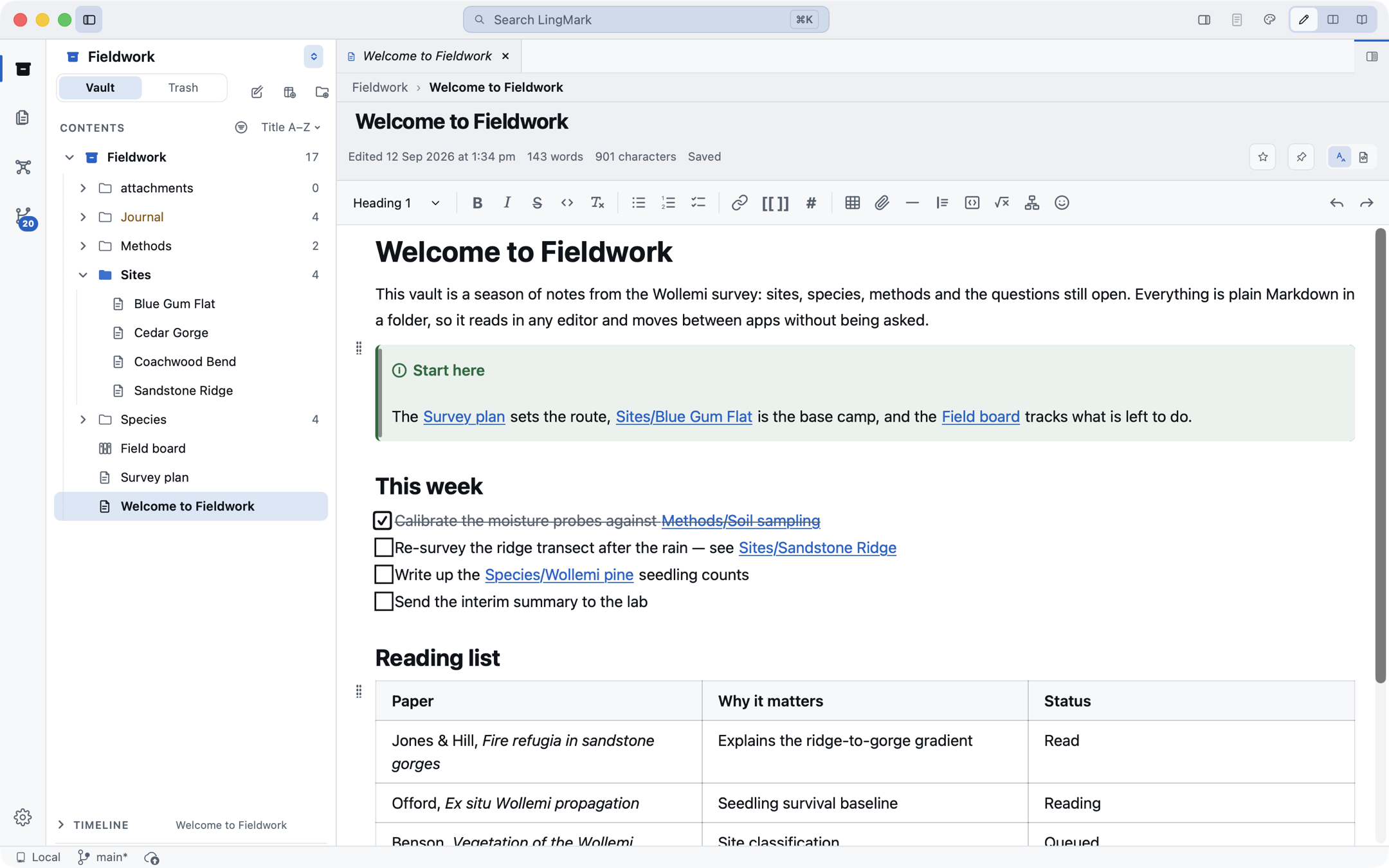Screen dimensions: 1389x868
Task: Open the graph view in sidebar
Action: point(23,167)
